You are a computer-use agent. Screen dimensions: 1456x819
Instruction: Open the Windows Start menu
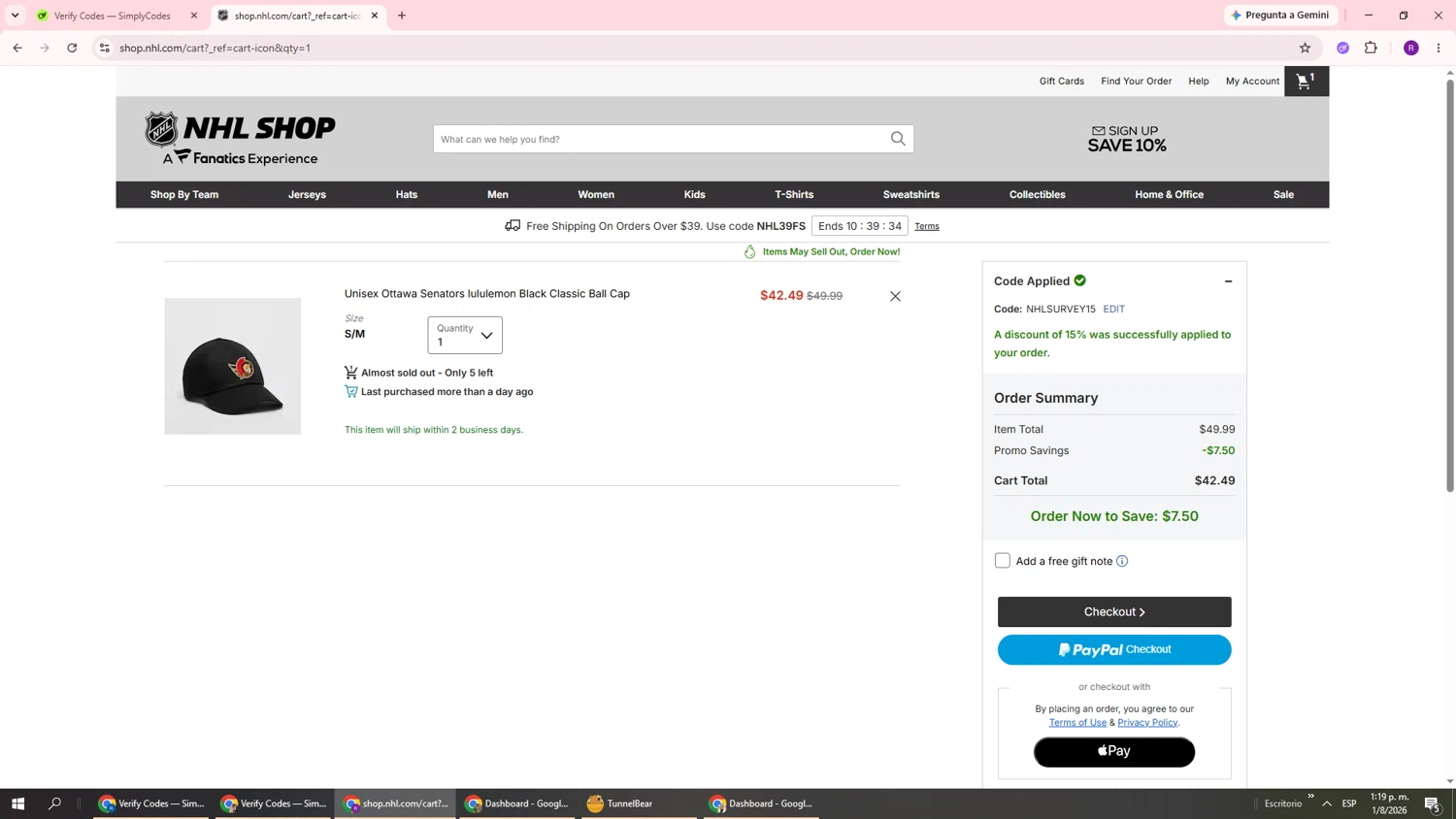17,803
